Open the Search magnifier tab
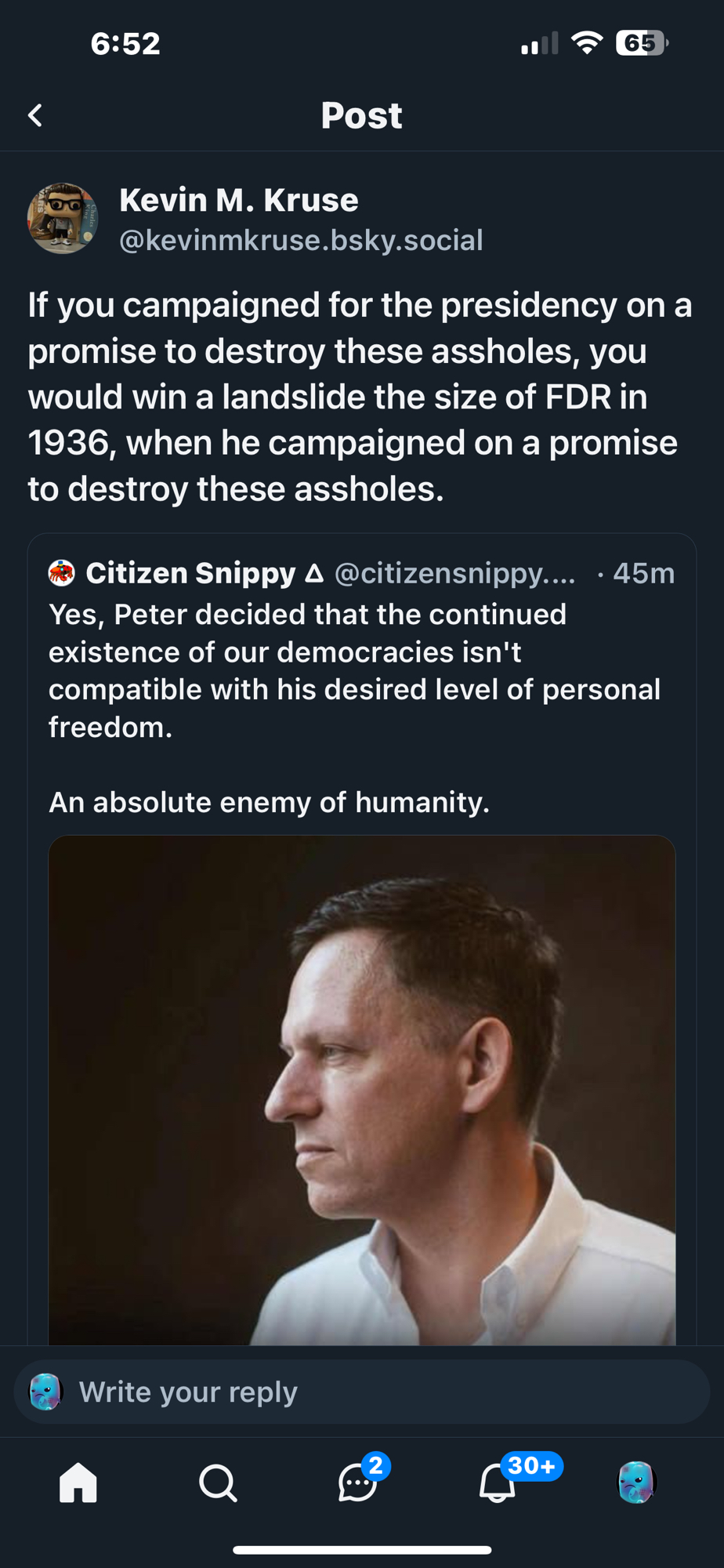The image size is (724, 1568). click(218, 1483)
